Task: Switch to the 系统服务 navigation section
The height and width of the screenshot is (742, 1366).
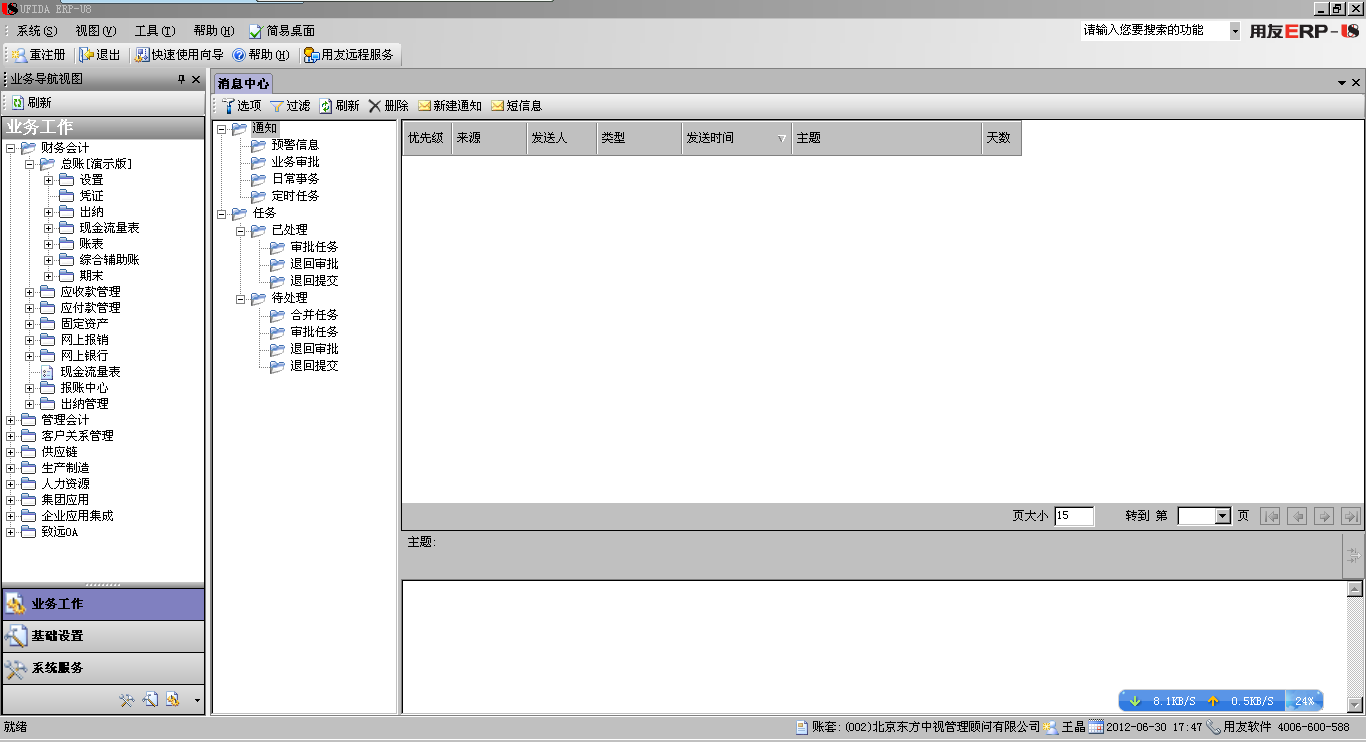Action: 103,668
